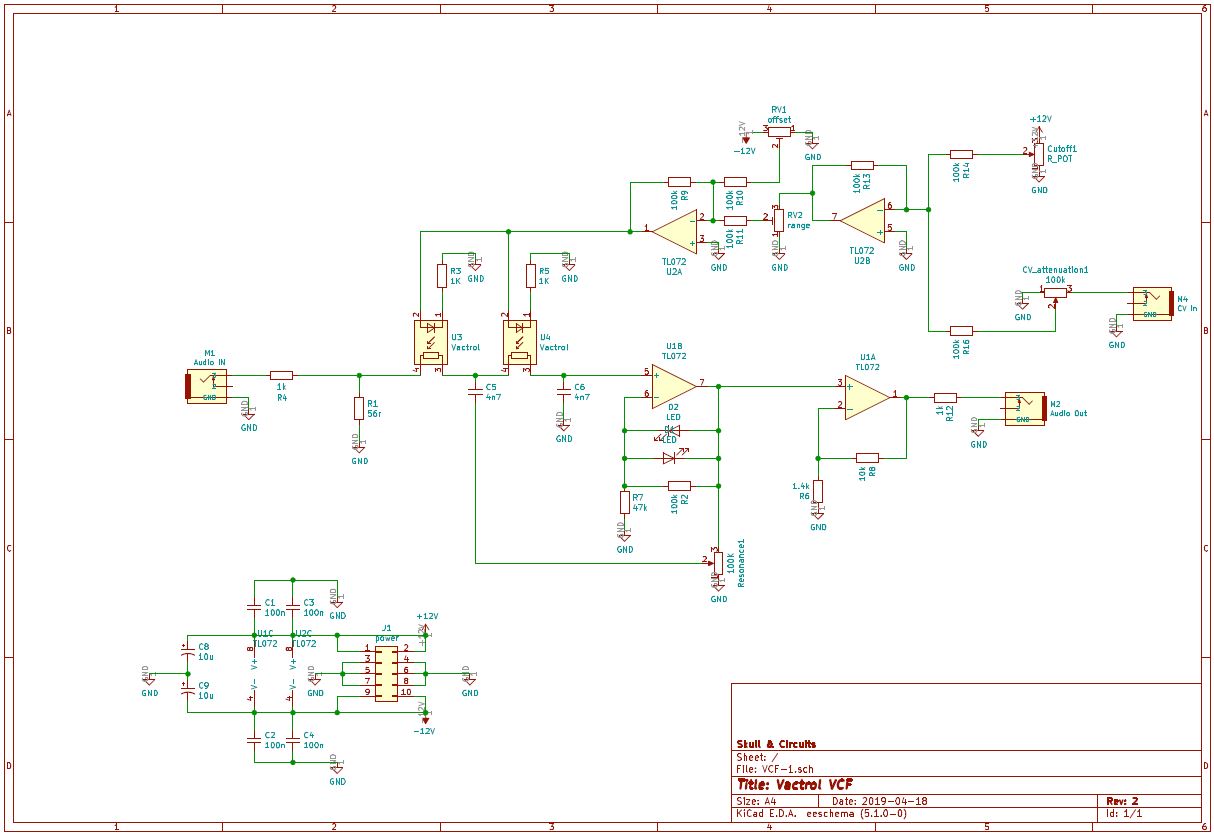This screenshot has height=834, width=1214.
Task: Click resistor R4 symbol
Action: [x=282, y=375]
